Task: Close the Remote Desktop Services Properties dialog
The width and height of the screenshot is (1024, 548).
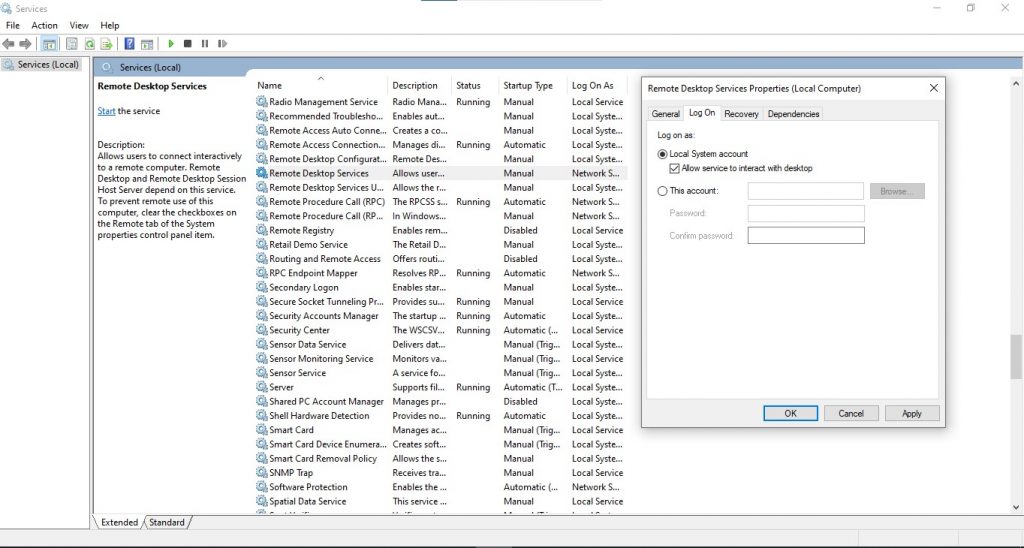Action: coord(933,88)
